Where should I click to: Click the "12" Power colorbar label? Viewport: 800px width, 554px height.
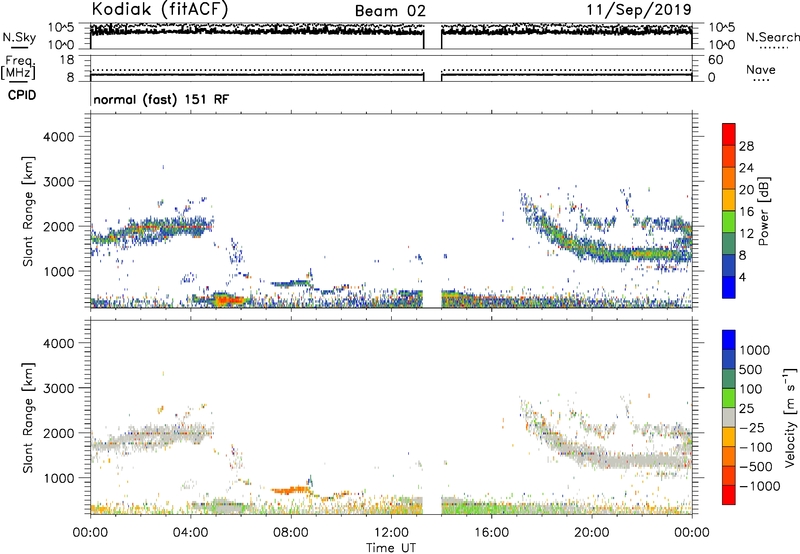(746, 234)
